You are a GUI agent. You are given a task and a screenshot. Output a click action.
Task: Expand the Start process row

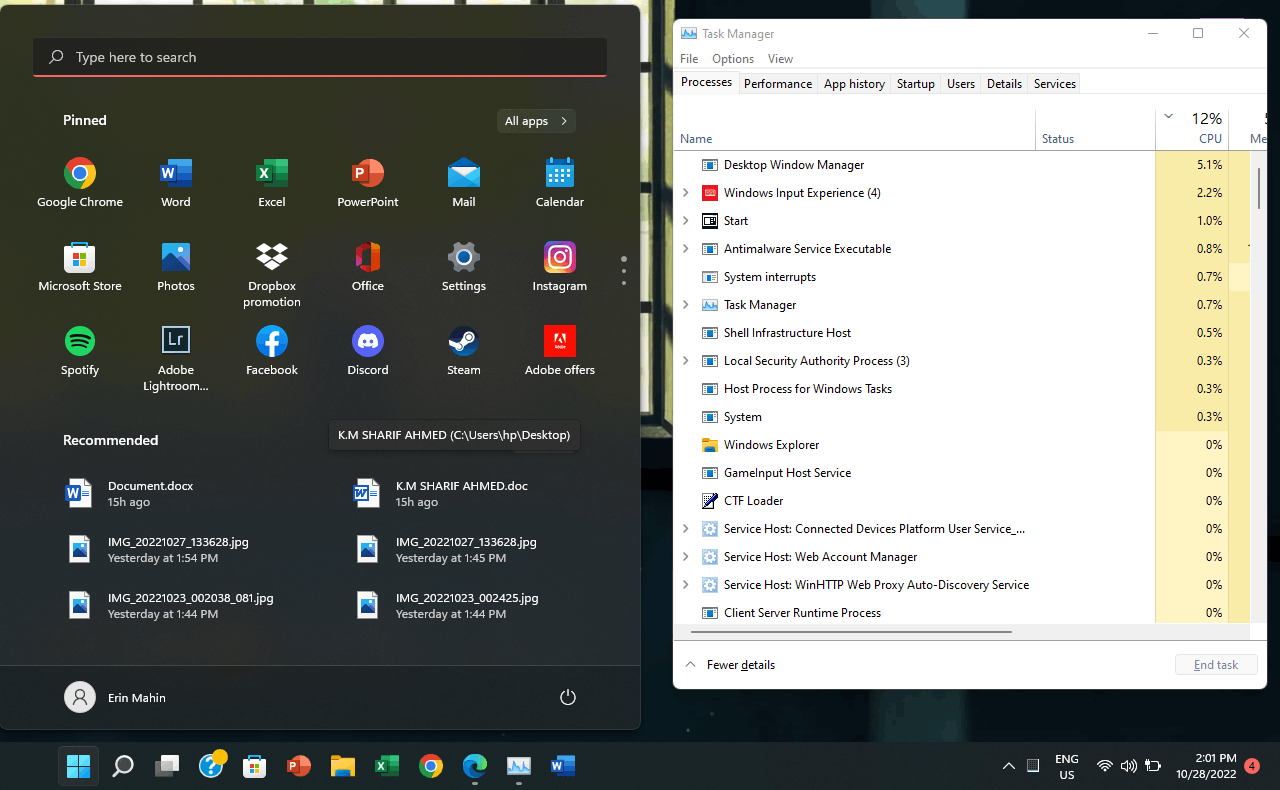685,221
